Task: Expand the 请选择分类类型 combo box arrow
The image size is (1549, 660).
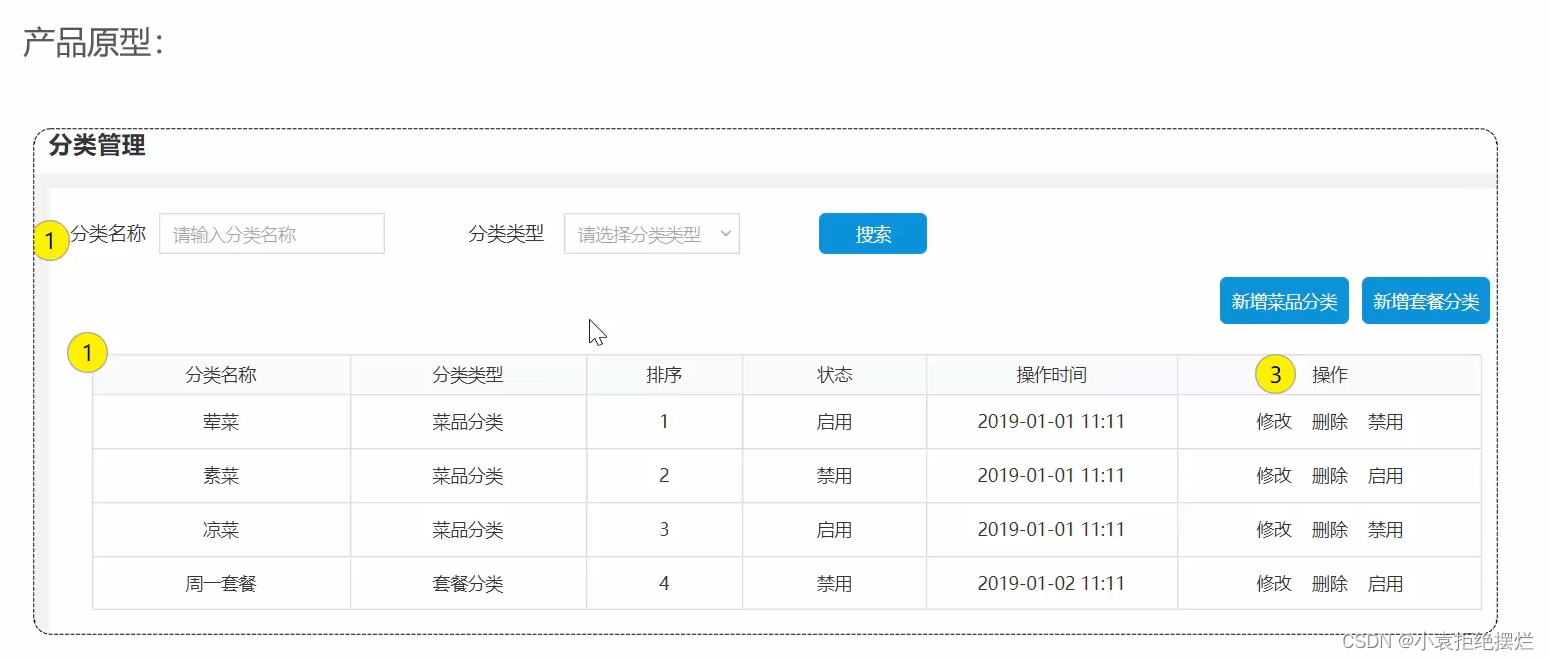Action: (x=727, y=233)
